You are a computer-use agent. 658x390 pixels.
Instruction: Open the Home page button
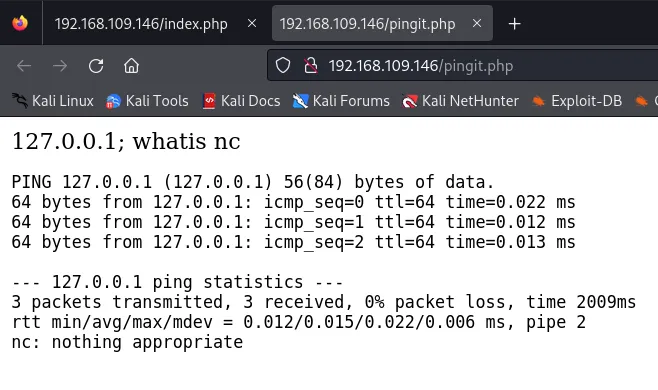click(x=131, y=66)
